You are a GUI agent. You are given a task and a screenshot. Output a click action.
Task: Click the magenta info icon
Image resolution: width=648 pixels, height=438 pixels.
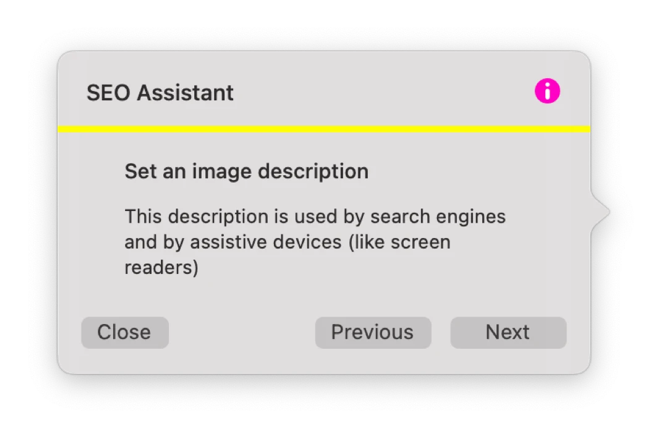pos(547,91)
